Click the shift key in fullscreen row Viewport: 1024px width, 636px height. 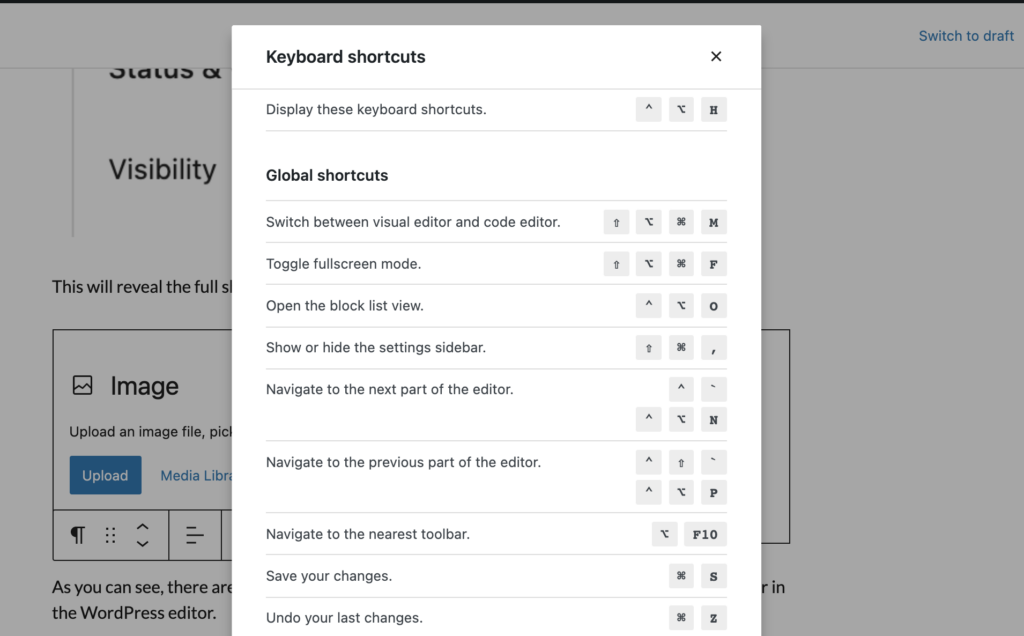[x=616, y=264]
